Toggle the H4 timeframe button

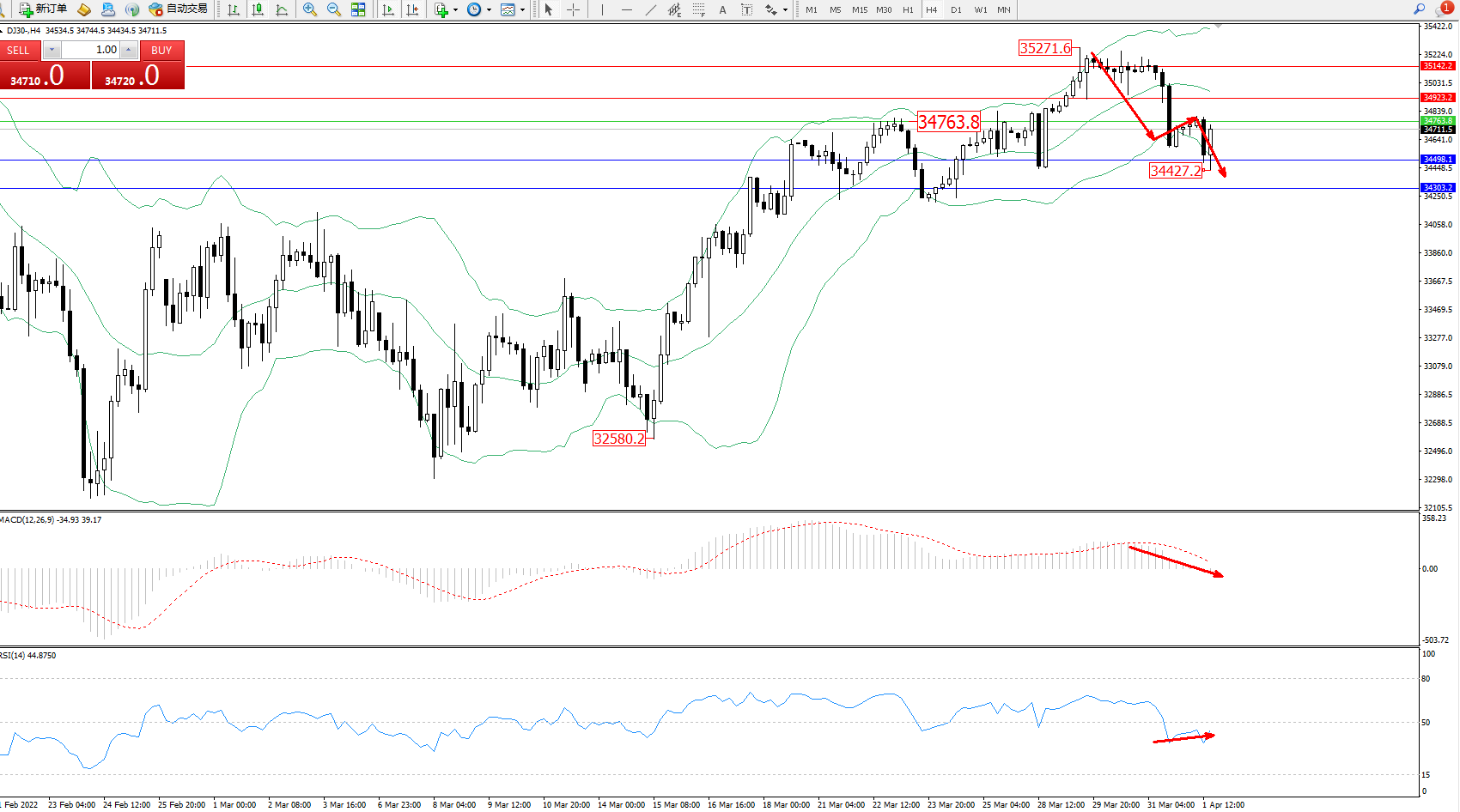[x=932, y=9]
